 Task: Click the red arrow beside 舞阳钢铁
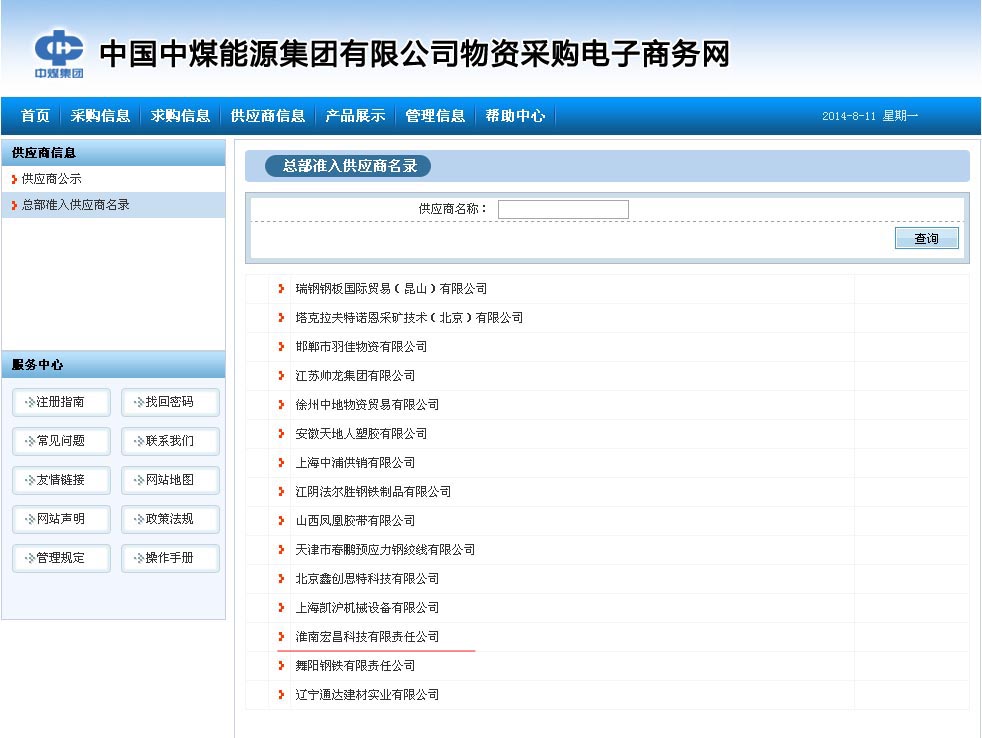pos(281,666)
